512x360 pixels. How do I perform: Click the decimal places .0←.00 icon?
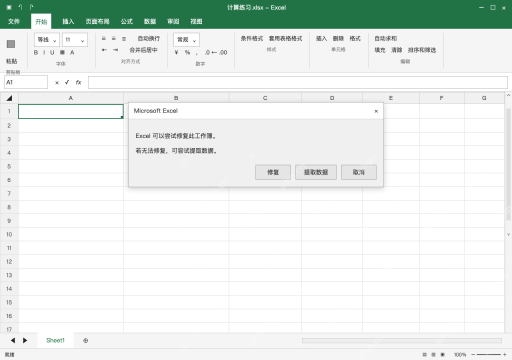click(216, 52)
